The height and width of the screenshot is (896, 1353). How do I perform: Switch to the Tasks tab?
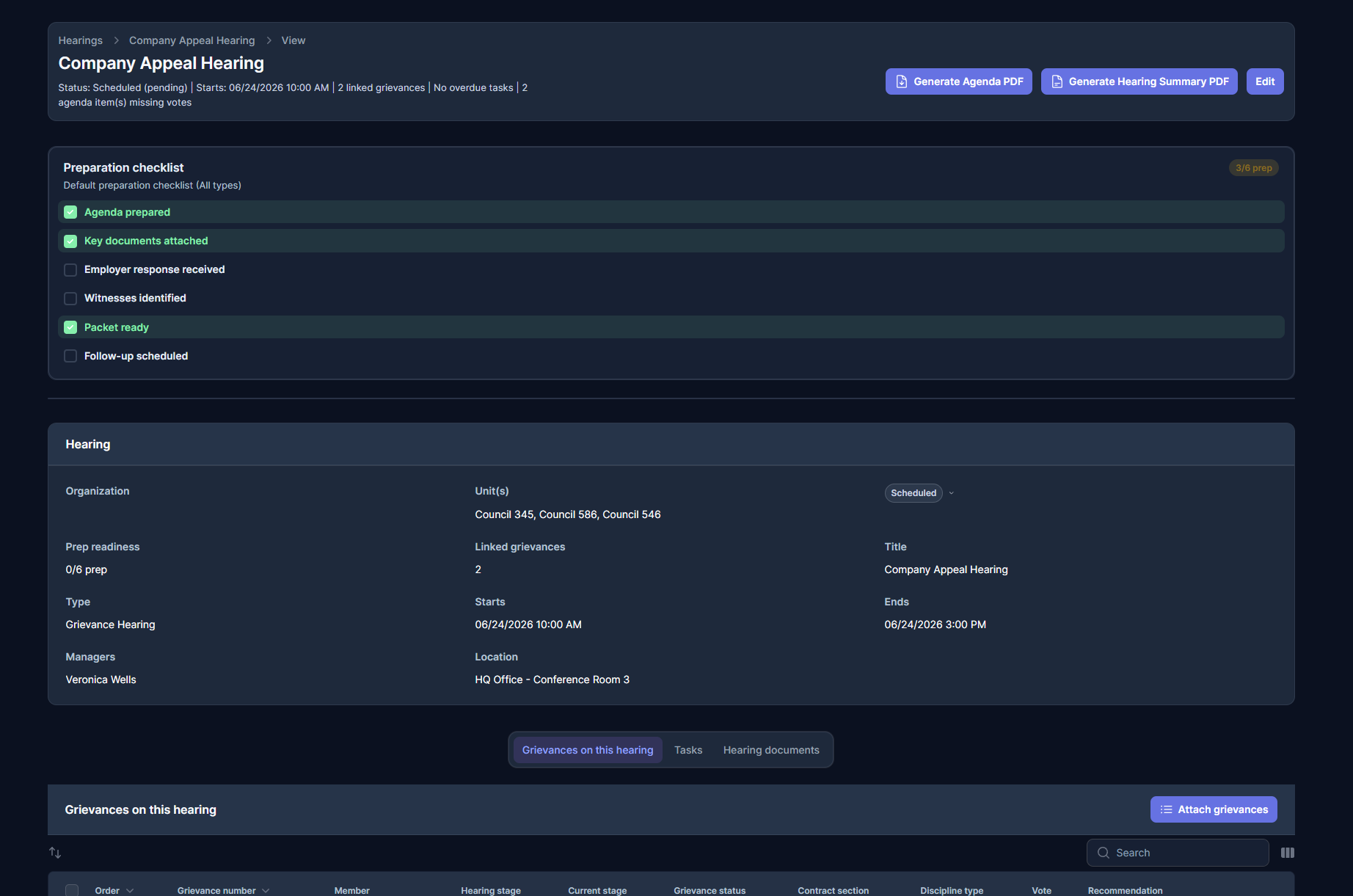(x=688, y=750)
